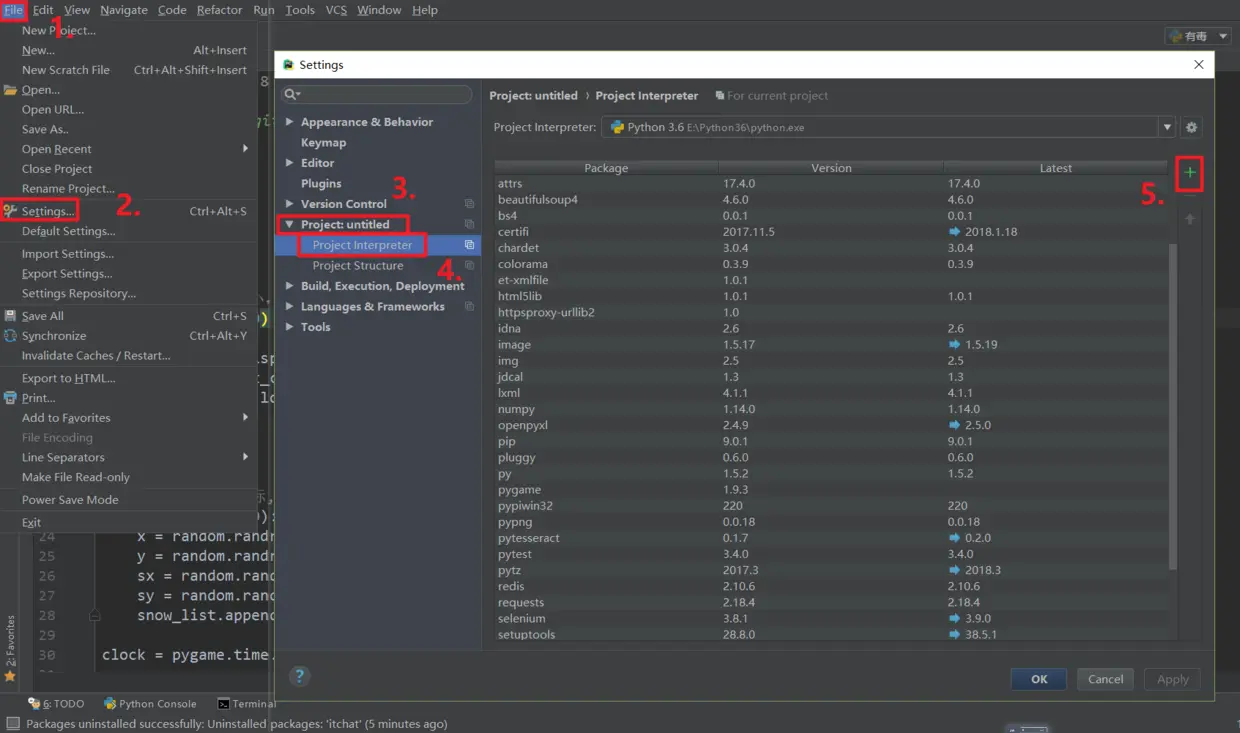1240x733 pixels.
Task: Open the run configuration dropdown at top right
Action: point(1198,36)
